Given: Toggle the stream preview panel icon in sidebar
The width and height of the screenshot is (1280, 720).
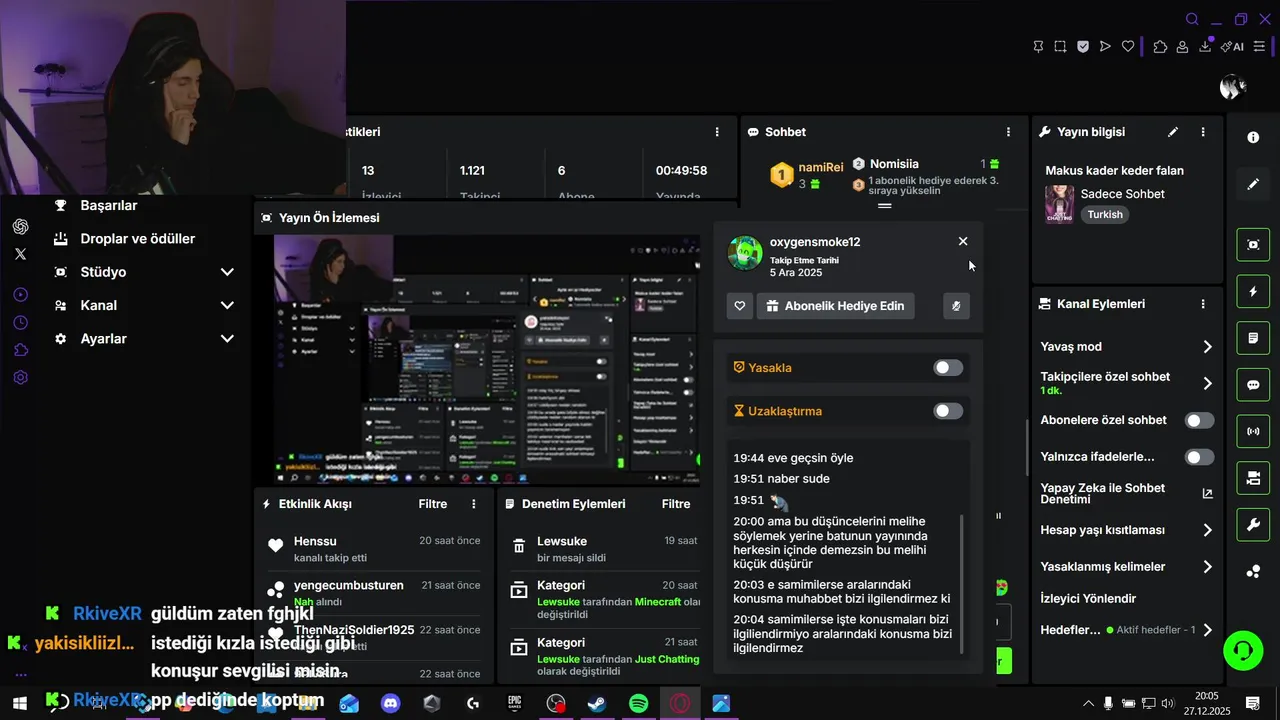Looking at the screenshot, I should tap(1253, 244).
